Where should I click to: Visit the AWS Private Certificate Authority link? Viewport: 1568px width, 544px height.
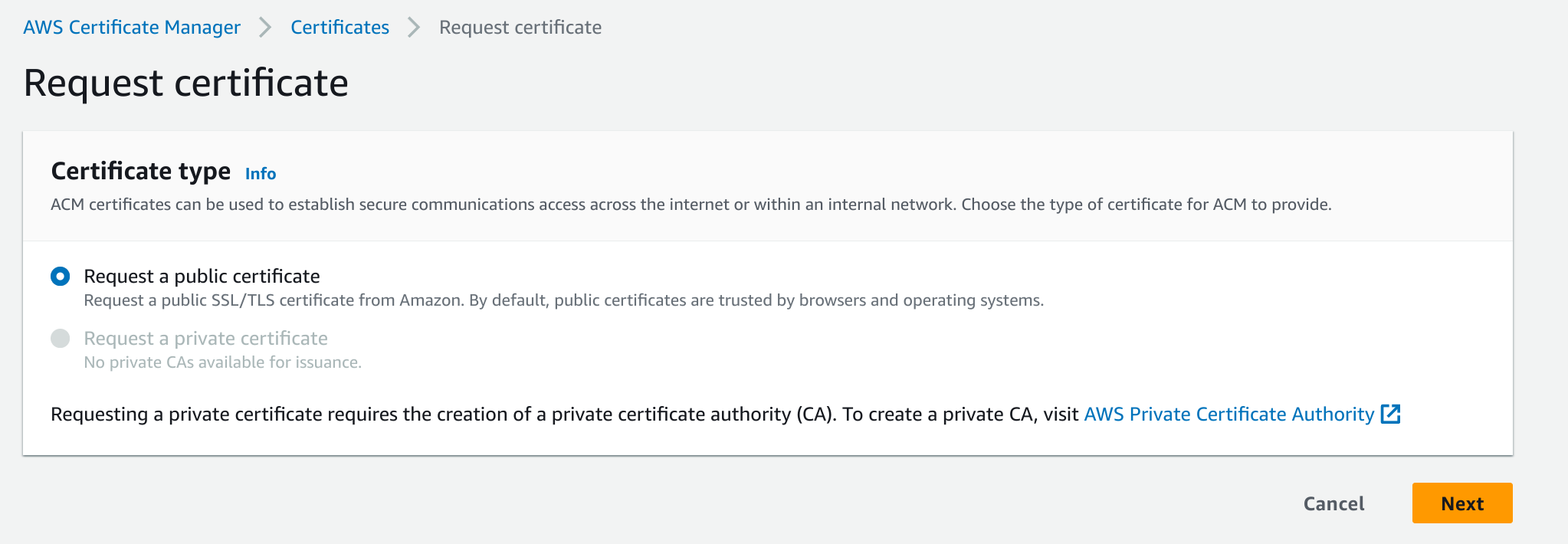(1229, 415)
